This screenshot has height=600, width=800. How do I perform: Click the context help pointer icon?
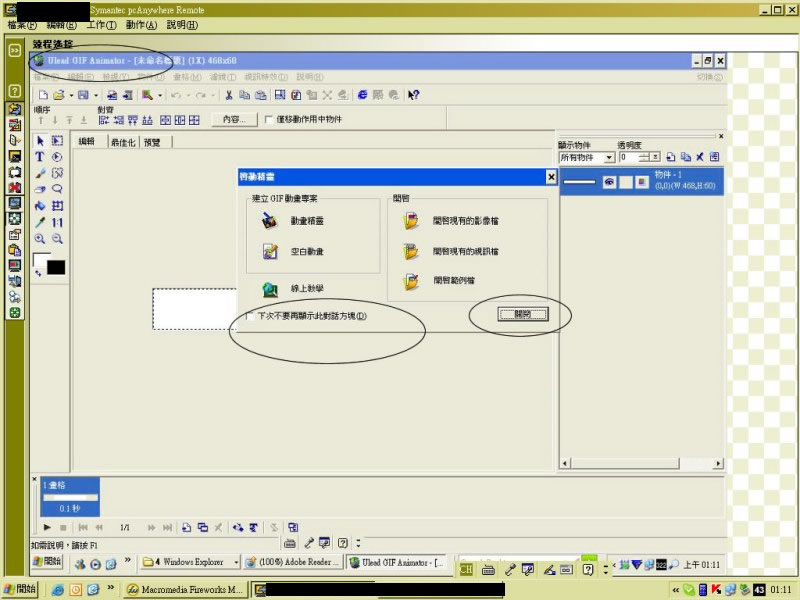click(x=413, y=95)
